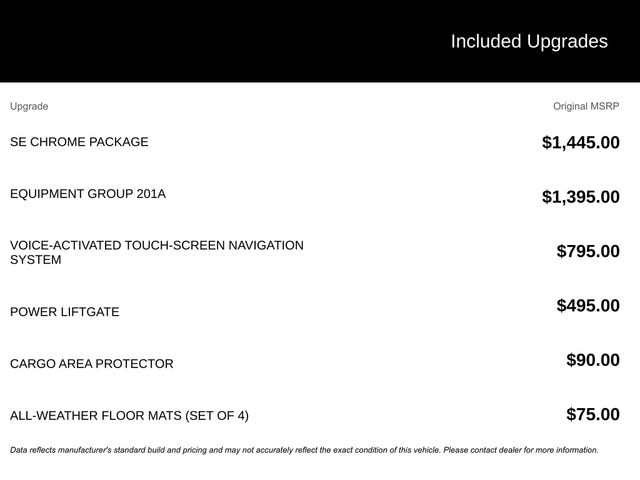The image size is (640, 480).
Task: Click the $1,395.00 price
Action: pyautogui.click(x=580, y=197)
